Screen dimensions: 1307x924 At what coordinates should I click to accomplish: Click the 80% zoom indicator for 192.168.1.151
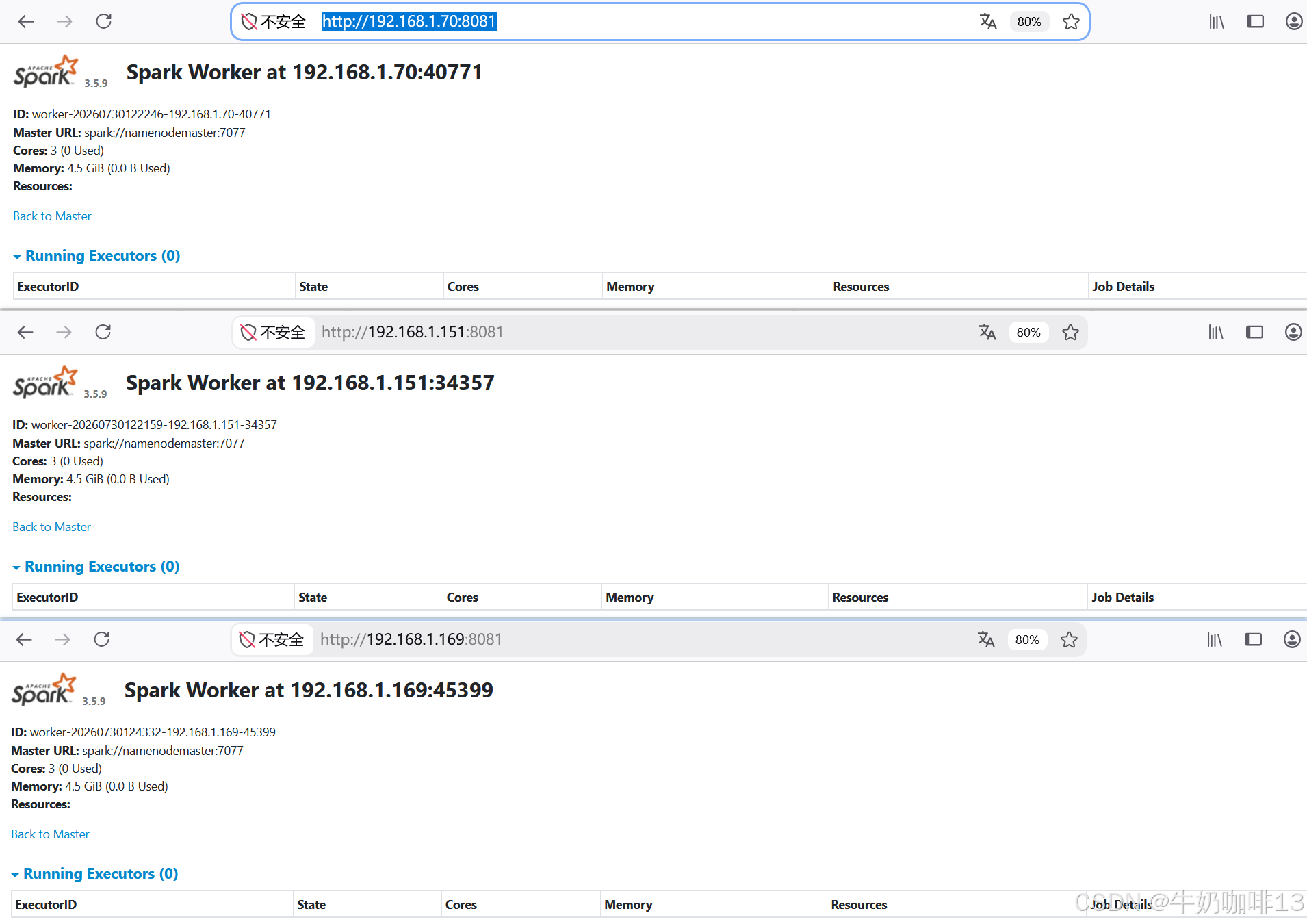point(1028,333)
